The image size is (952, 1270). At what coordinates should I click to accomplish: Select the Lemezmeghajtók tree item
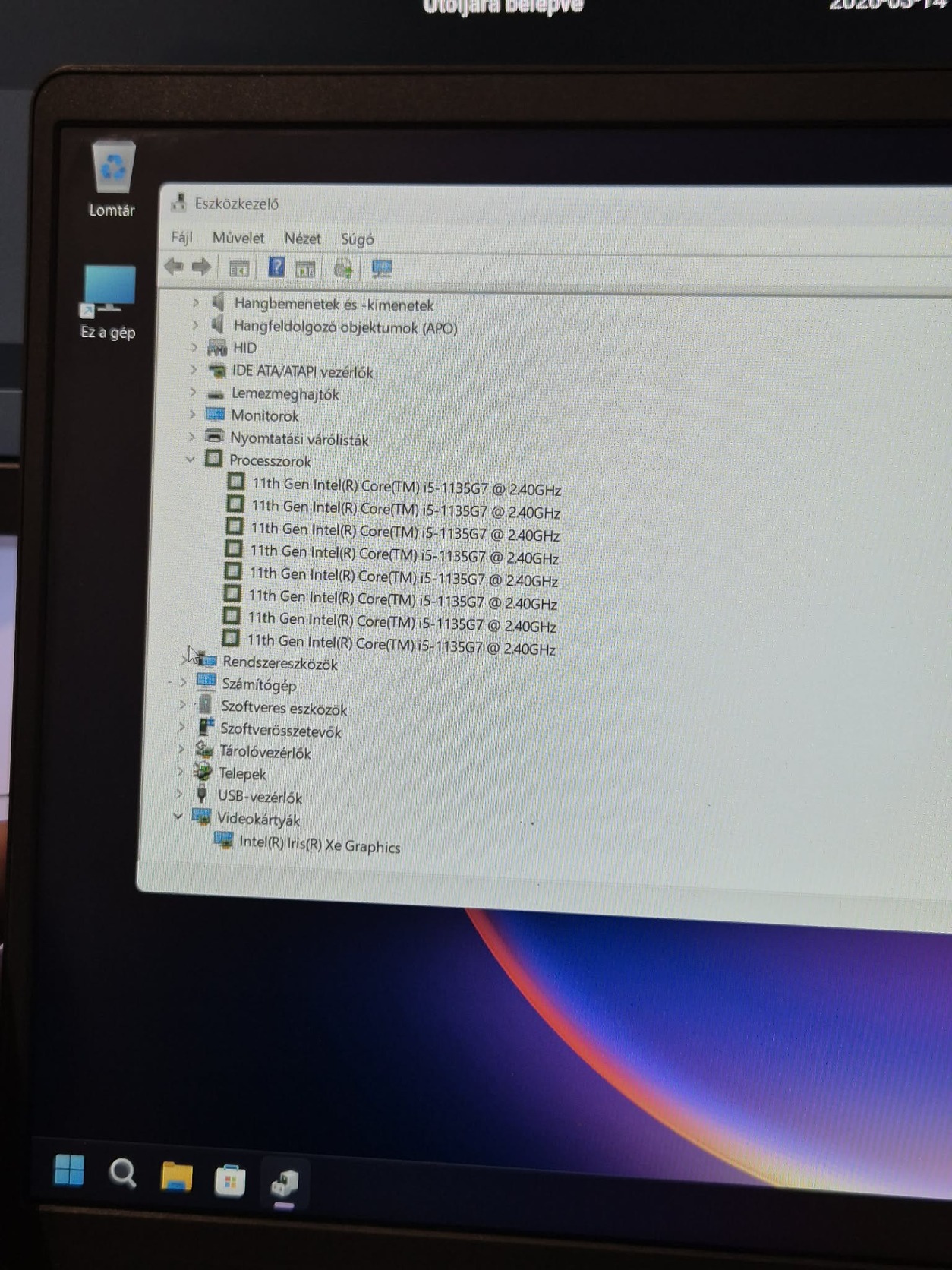[x=285, y=393]
